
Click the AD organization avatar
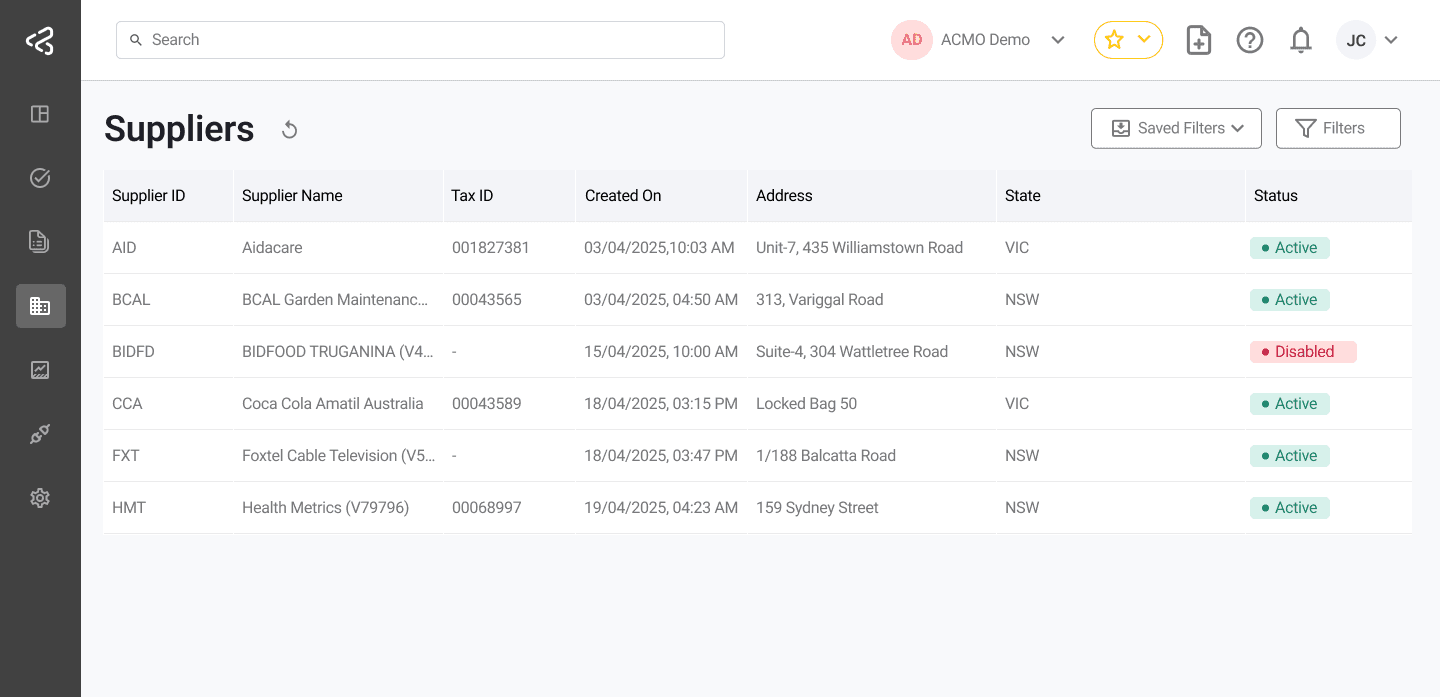click(x=912, y=40)
